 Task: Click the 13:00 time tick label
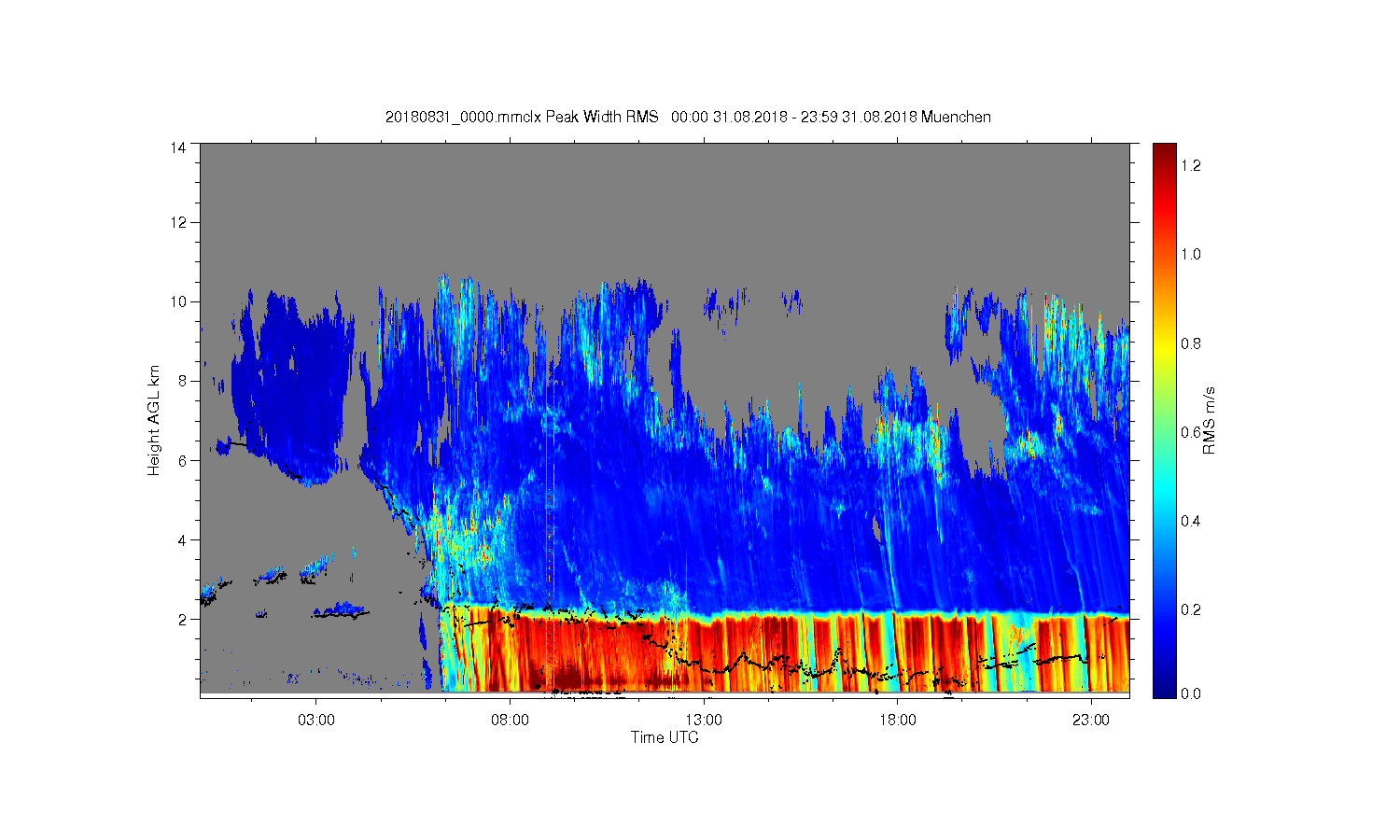(x=704, y=720)
